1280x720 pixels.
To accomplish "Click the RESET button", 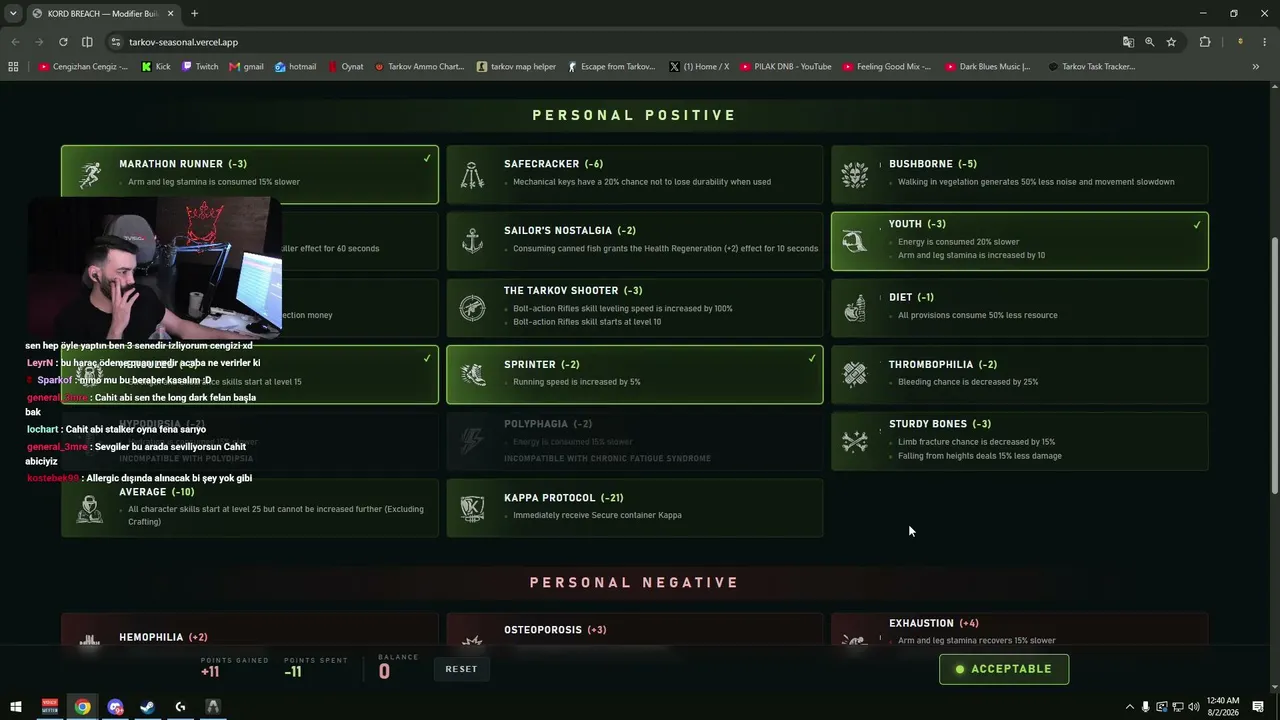I will click(x=461, y=669).
